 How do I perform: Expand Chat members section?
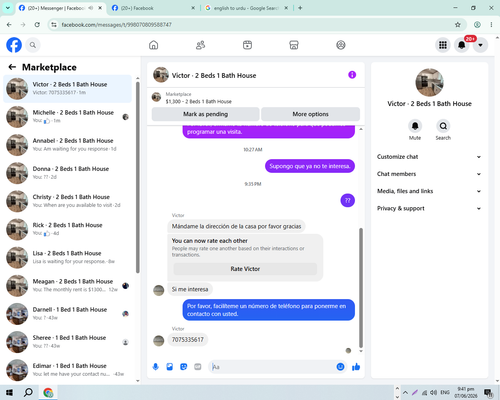click(x=429, y=174)
